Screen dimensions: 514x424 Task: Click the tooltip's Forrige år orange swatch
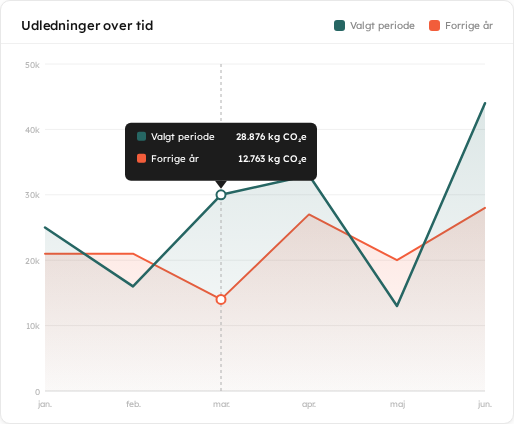pos(141,158)
